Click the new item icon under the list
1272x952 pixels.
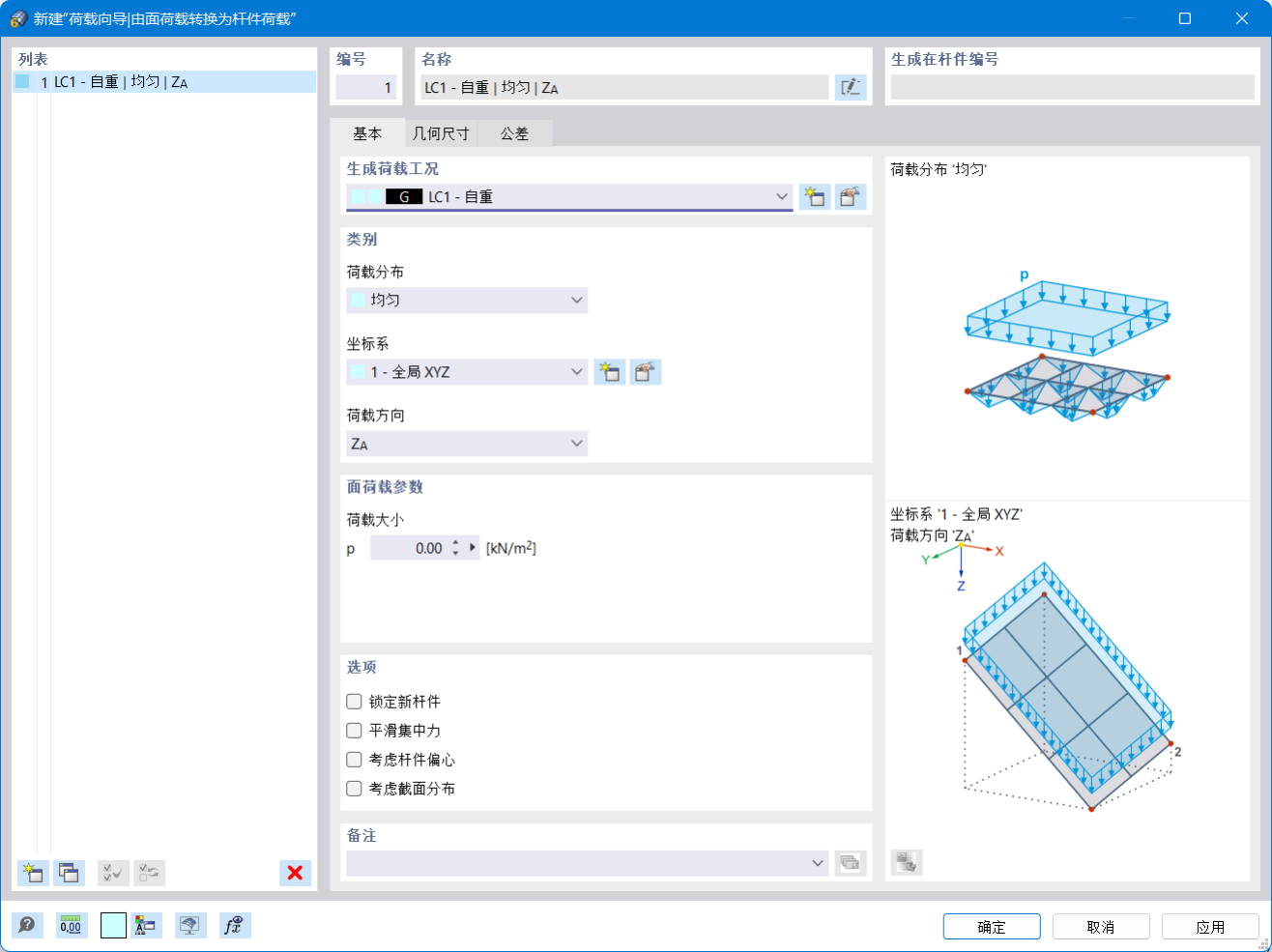tap(33, 873)
